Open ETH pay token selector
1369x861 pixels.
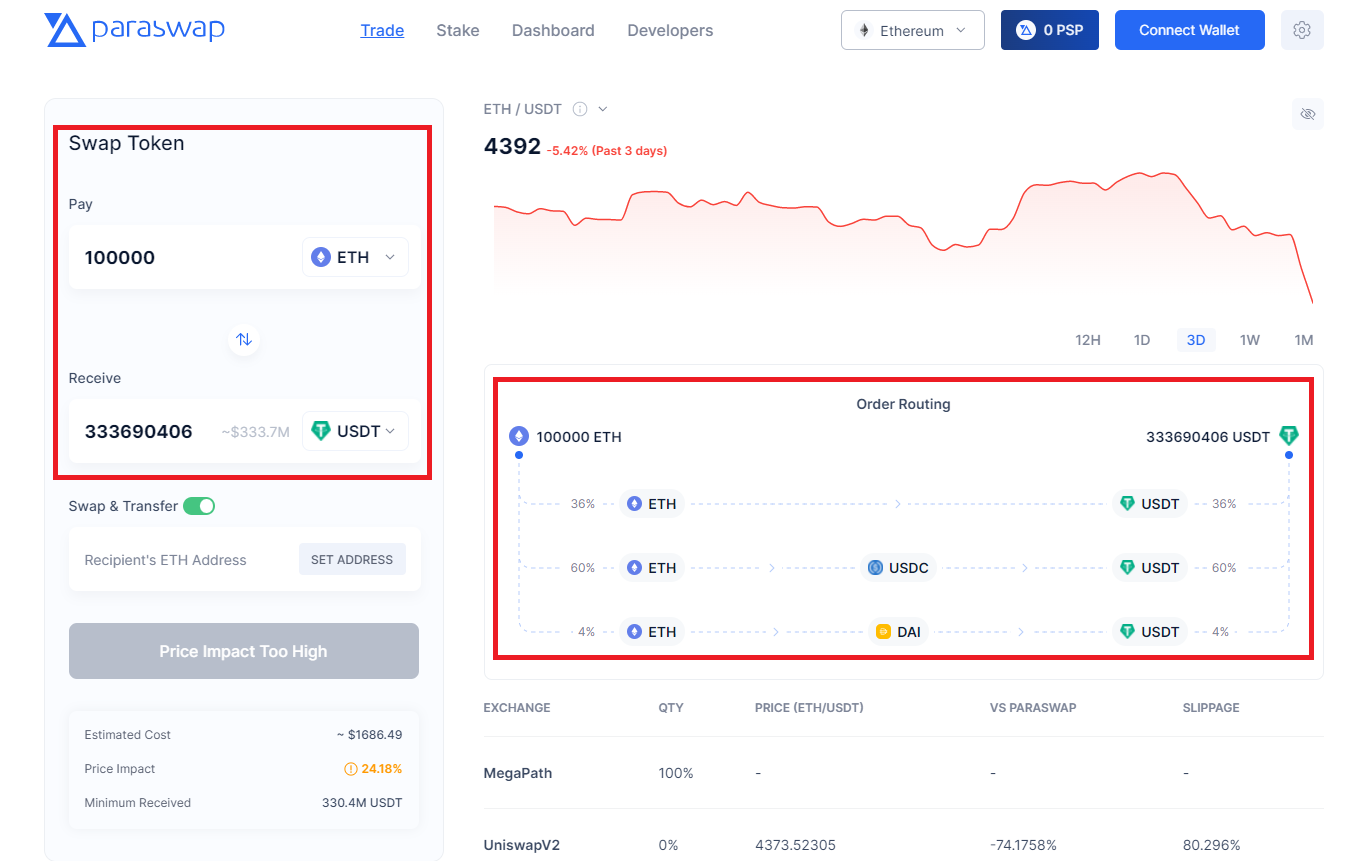pos(355,257)
